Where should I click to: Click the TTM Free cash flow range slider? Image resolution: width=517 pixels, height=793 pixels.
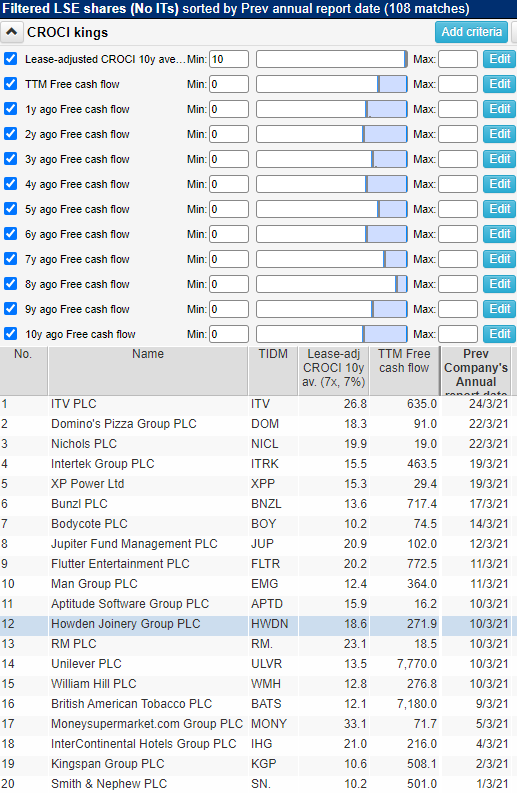[x=331, y=84]
